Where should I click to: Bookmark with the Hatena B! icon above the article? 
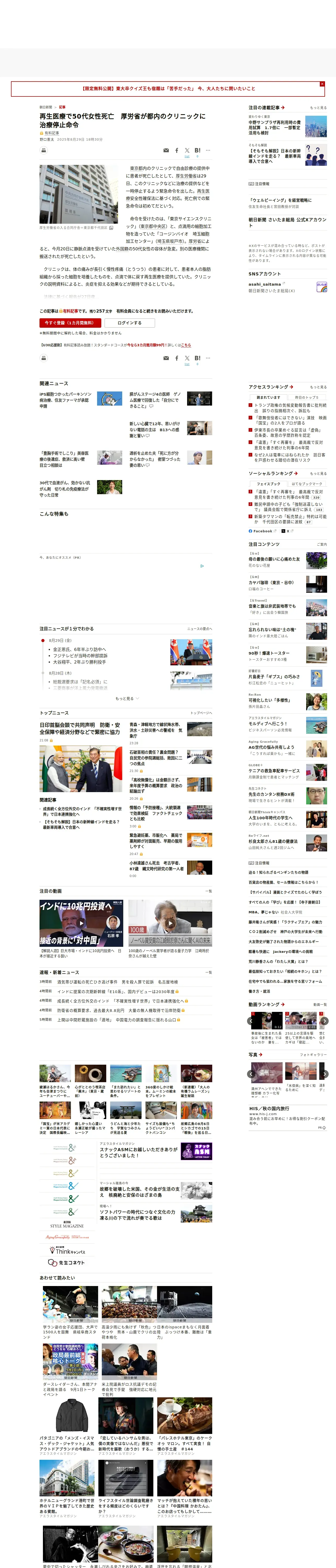(x=197, y=150)
